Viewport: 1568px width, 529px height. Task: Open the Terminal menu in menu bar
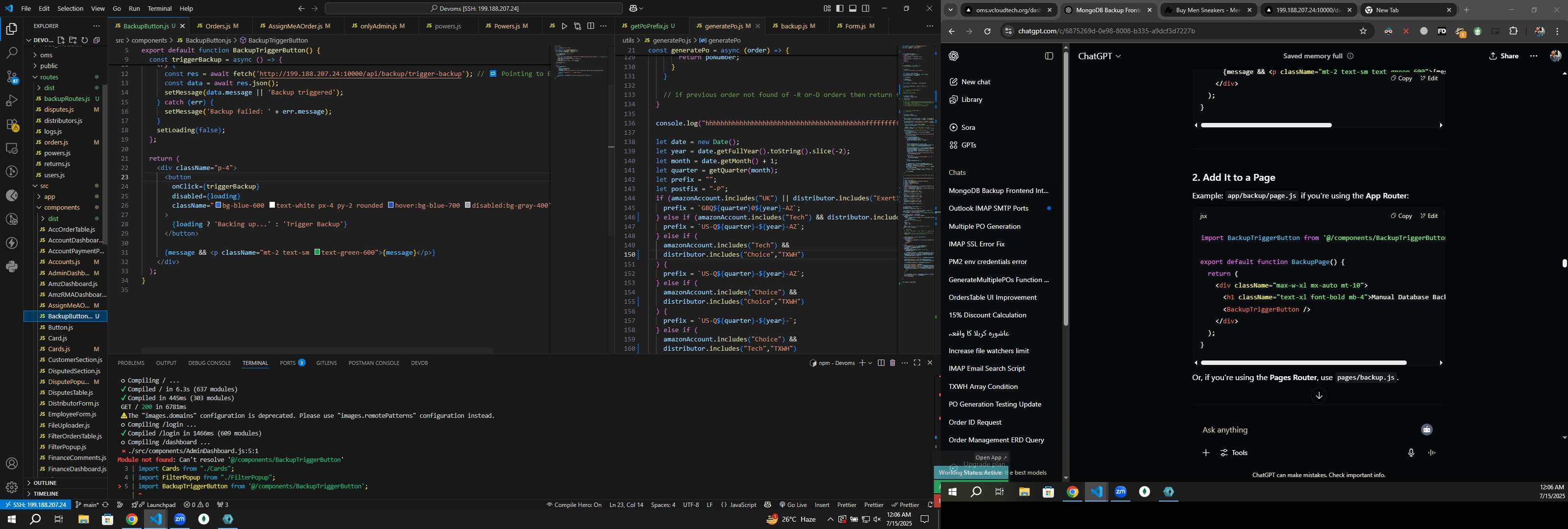click(x=159, y=8)
